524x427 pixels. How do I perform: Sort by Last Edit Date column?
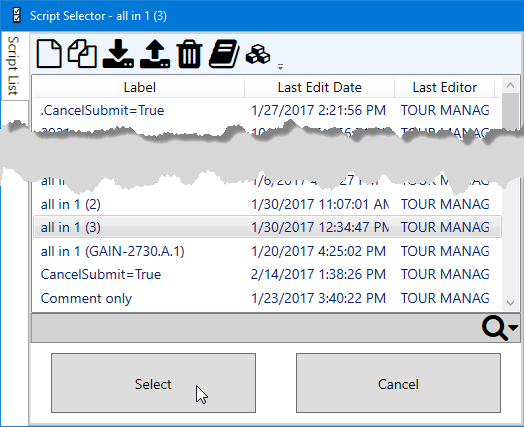pos(319,87)
